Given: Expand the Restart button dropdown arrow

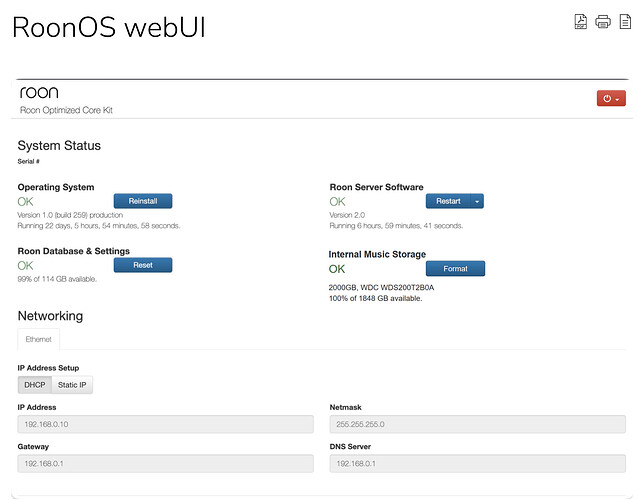Looking at the screenshot, I should [477, 201].
